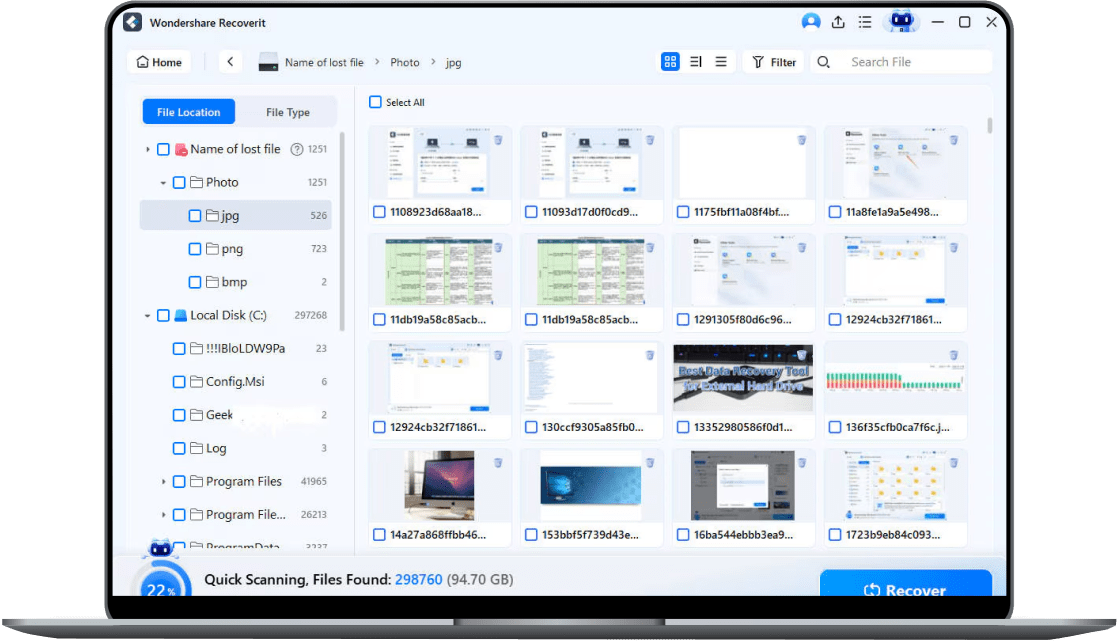Go back with the left arrow button
The height and width of the screenshot is (642, 1117).
point(230,62)
